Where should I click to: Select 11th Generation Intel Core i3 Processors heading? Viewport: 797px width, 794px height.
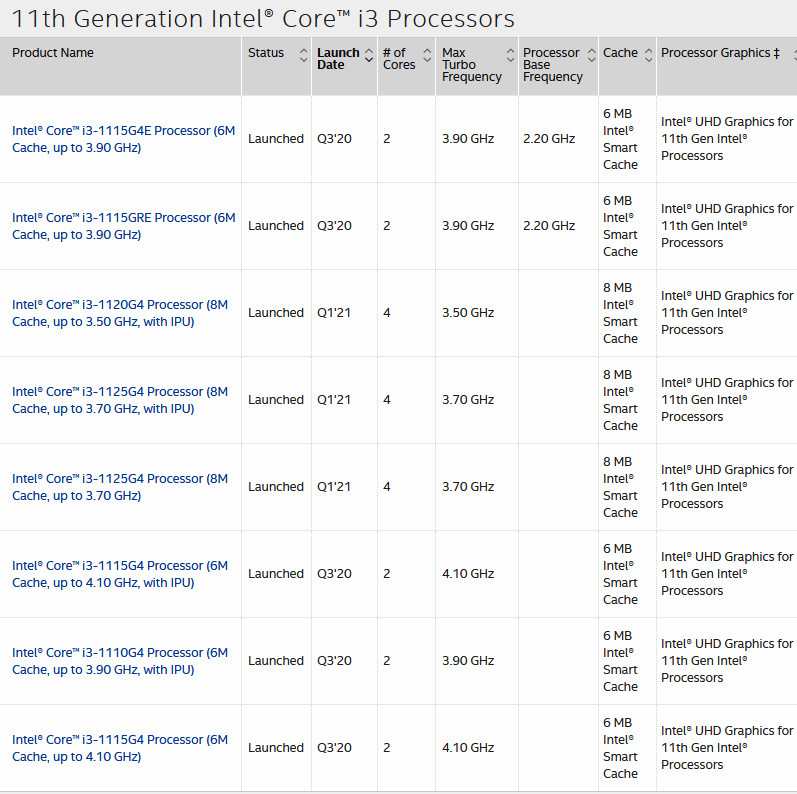click(x=263, y=19)
